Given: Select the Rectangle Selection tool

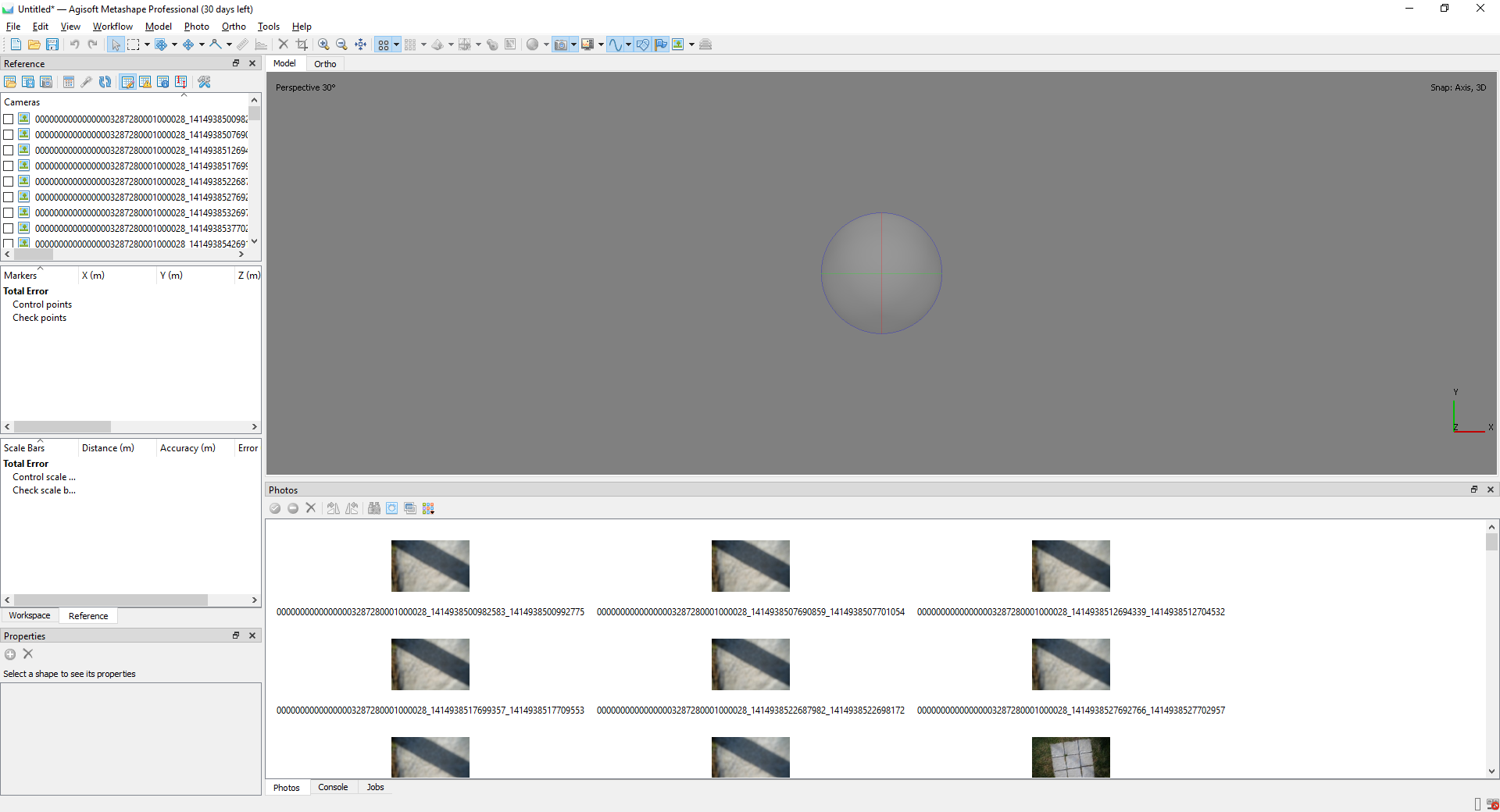Looking at the screenshot, I should tap(133, 45).
